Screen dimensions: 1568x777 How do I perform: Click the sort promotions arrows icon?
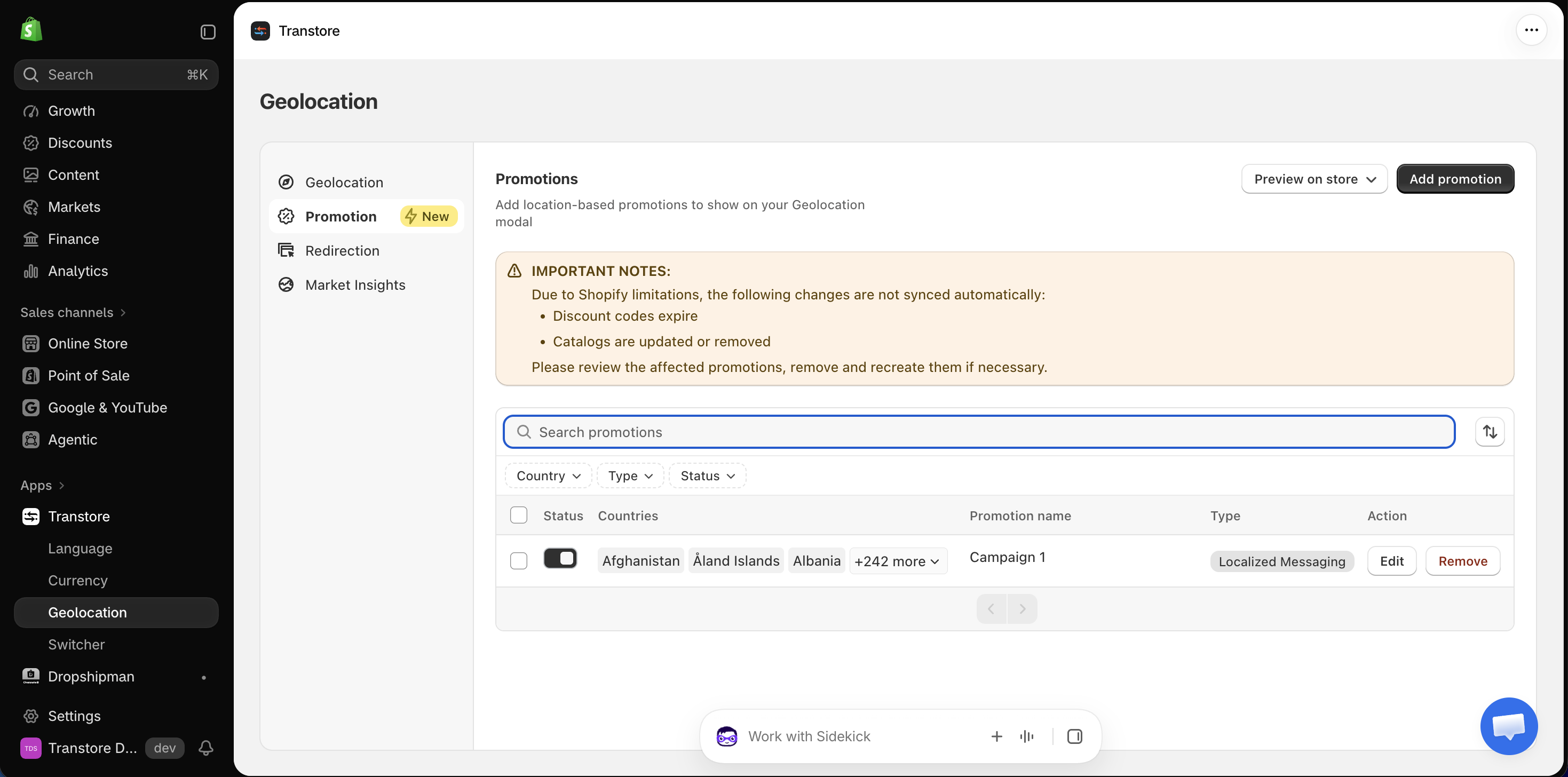pyautogui.click(x=1490, y=431)
